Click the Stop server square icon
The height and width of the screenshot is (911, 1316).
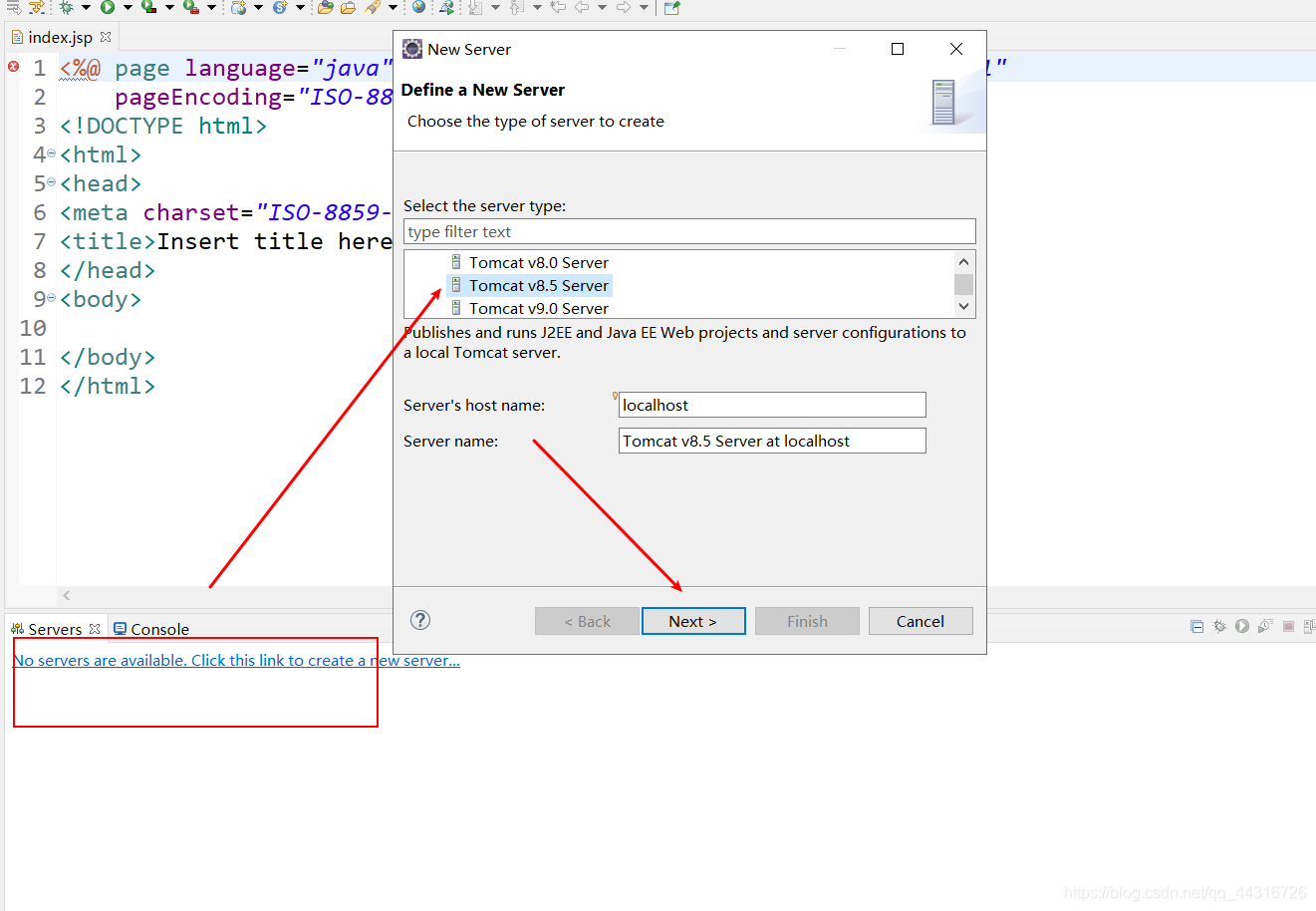point(1288,626)
